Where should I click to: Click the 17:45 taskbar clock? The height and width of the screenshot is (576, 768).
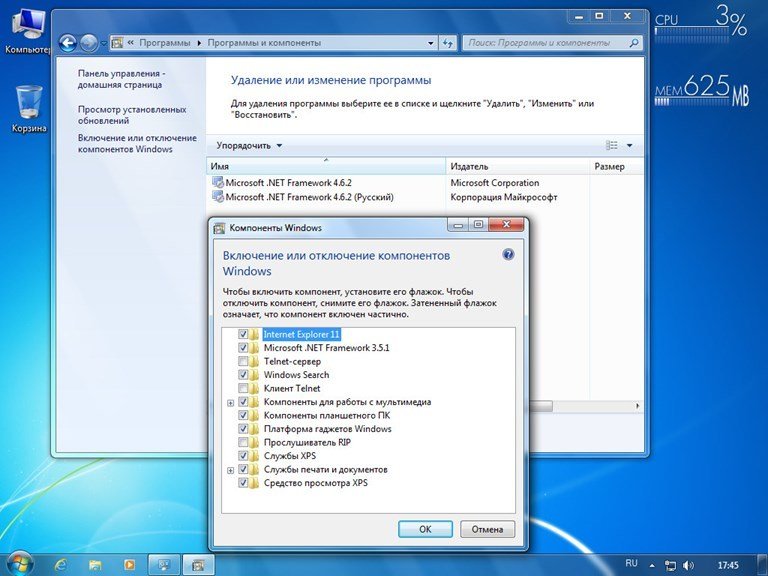tap(728, 565)
